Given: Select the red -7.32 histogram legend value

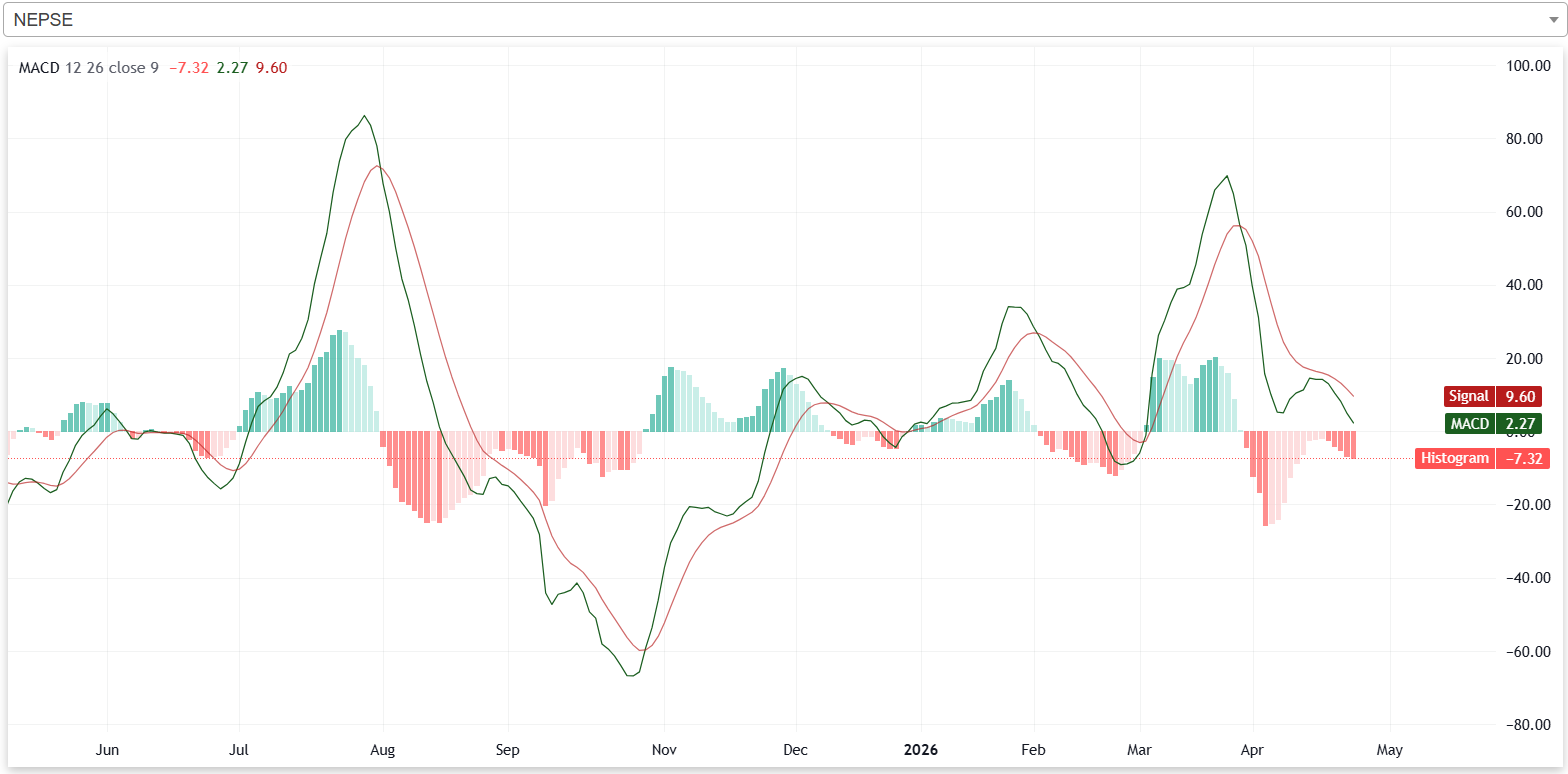Looking at the screenshot, I should [187, 68].
